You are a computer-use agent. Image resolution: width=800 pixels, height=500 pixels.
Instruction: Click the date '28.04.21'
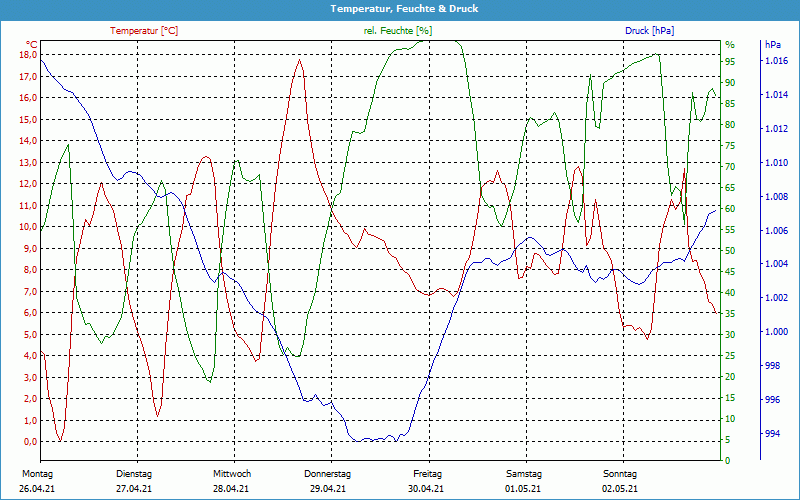click(231, 489)
